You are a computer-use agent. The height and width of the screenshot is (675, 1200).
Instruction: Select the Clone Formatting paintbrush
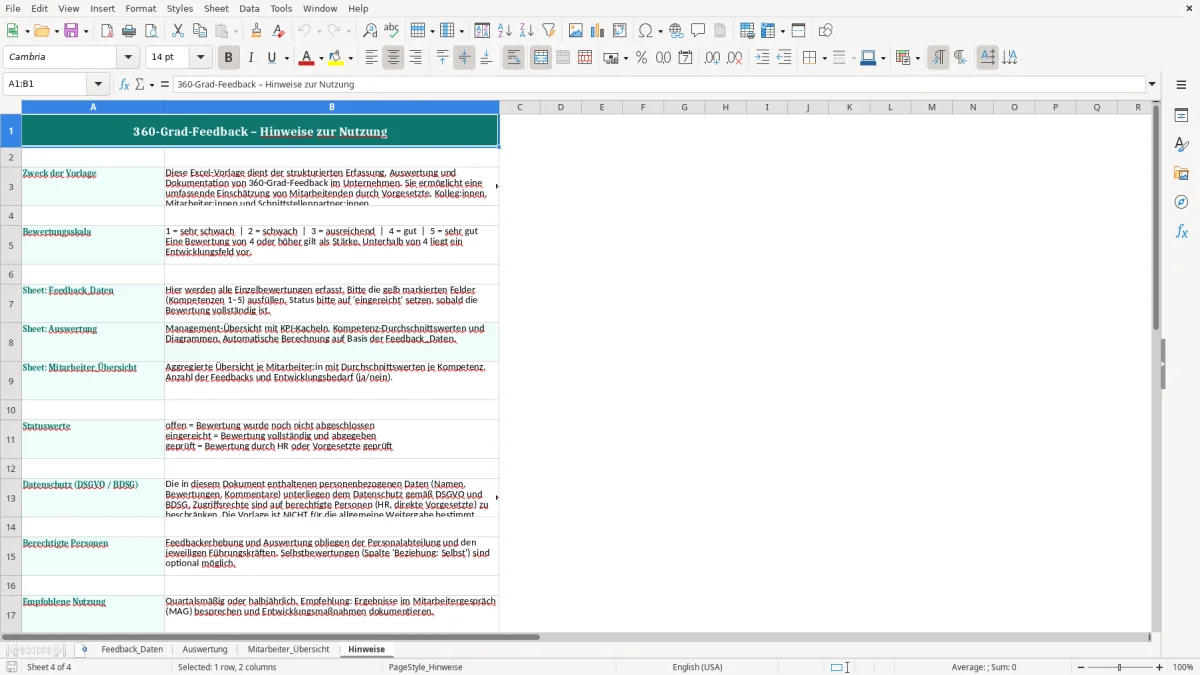[x=256, y=31]
